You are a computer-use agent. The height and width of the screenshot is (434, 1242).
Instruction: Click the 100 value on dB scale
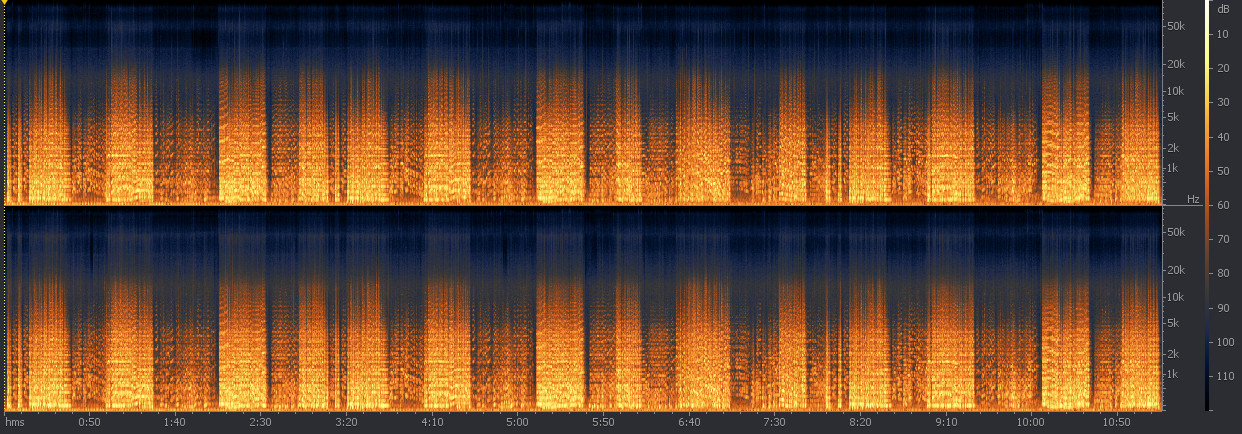(1224, 342)
